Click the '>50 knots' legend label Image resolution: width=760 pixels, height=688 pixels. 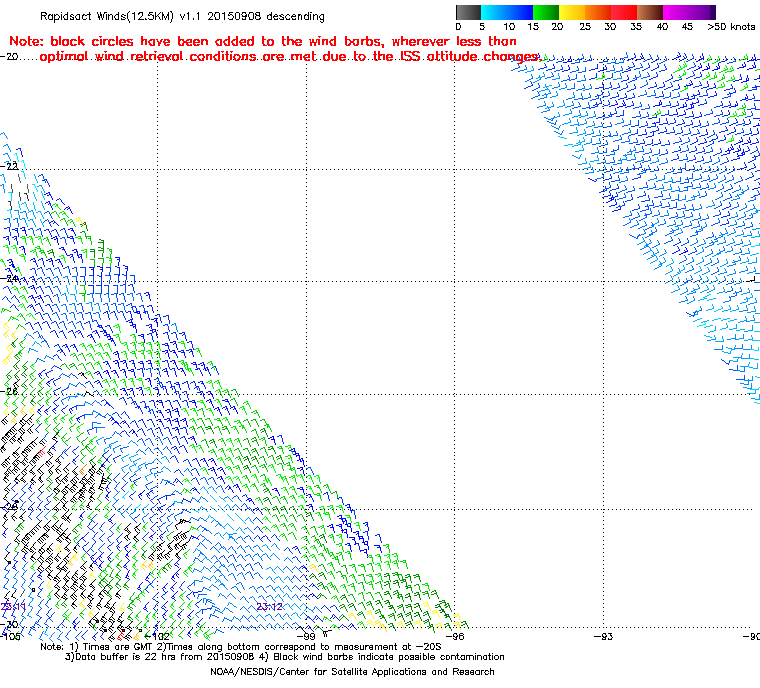pyautogui.click(x=731, y=27)
